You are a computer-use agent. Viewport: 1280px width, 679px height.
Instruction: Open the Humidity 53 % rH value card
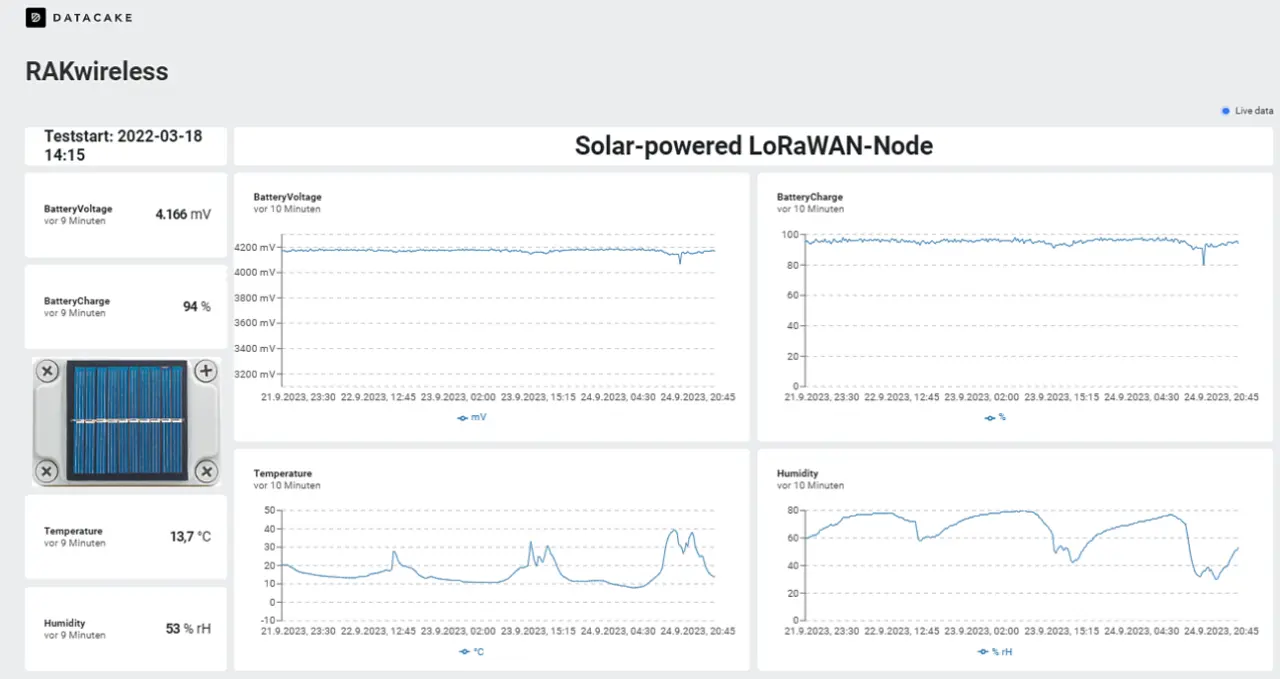pyautogui.click(x=126, y=629)
